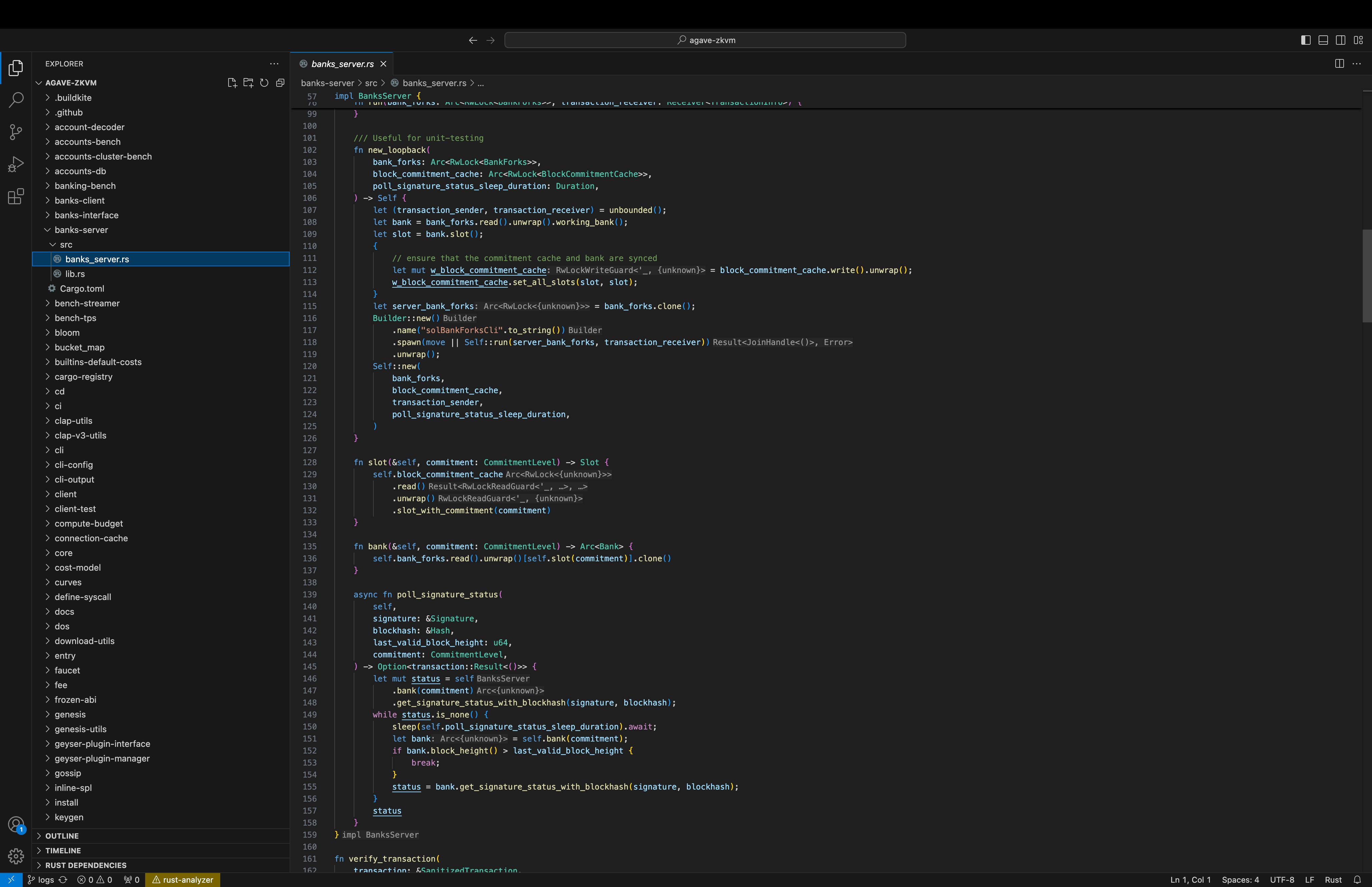Click the poll_signature_status function name
Viewport: 1372px width, 887px height.
(447, 594)
